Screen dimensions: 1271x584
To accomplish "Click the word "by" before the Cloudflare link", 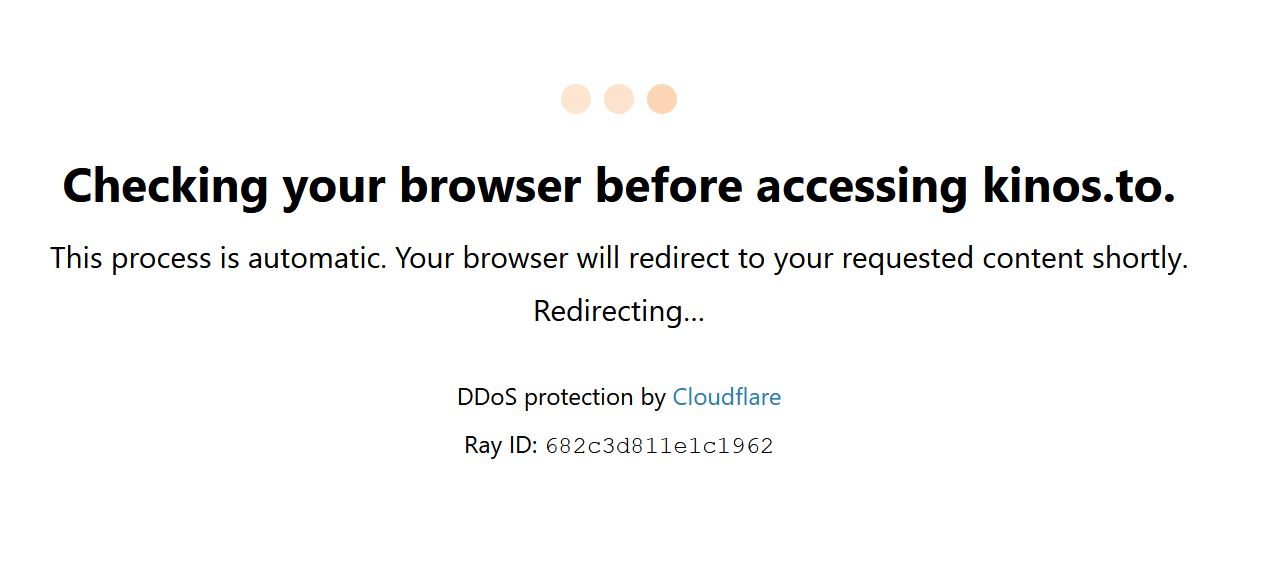I will click(653, 397).
